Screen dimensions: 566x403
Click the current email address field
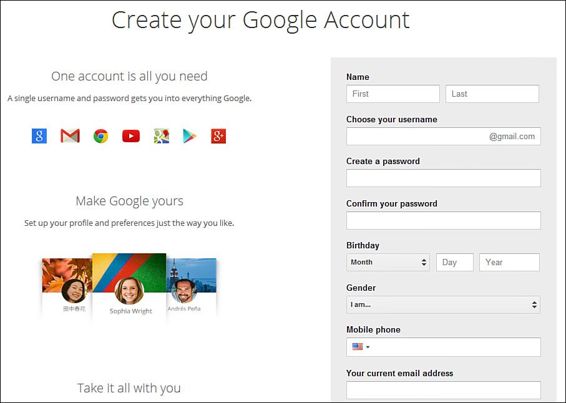(443, 390)
